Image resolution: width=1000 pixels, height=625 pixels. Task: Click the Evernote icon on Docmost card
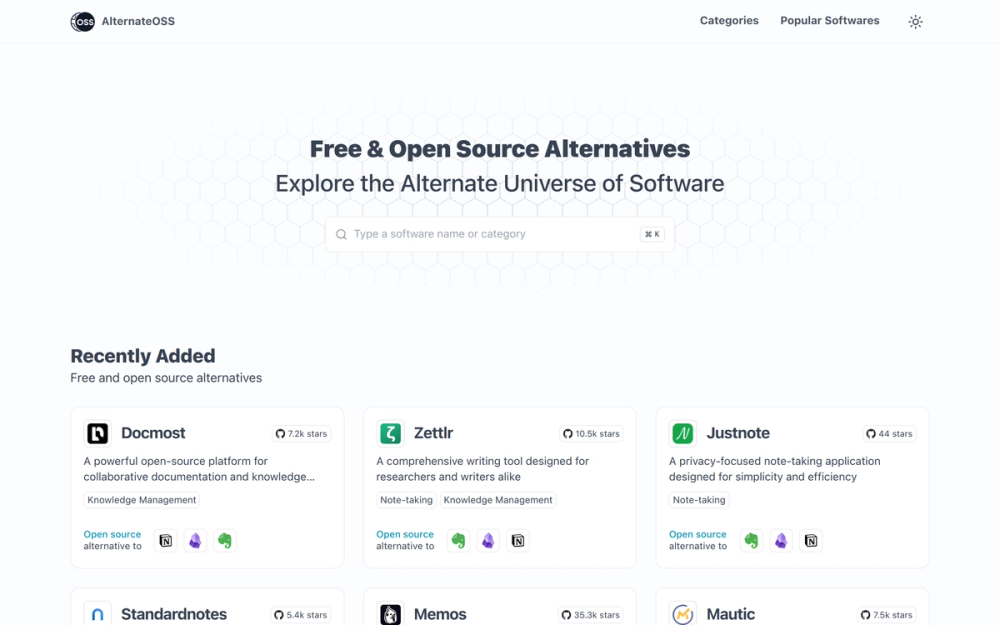[x=224, y=541]
